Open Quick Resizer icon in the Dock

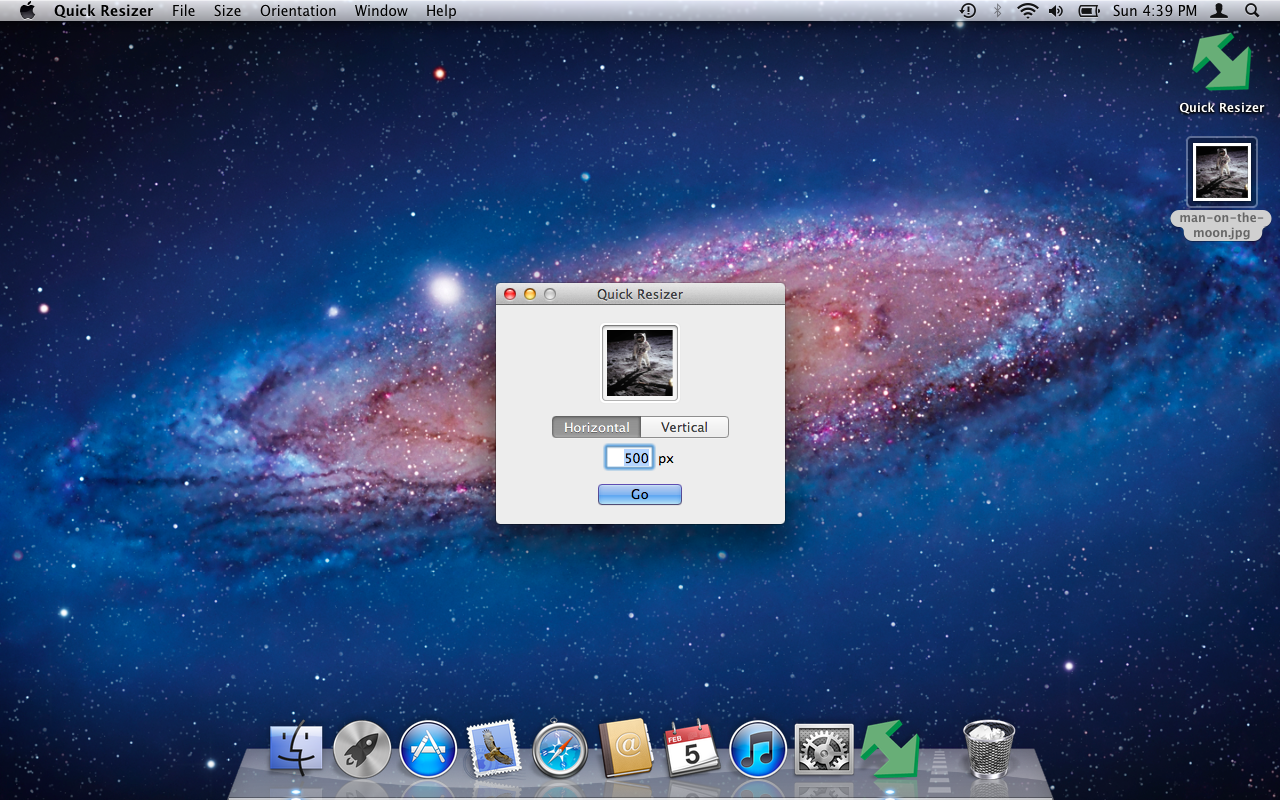[889, 749]
